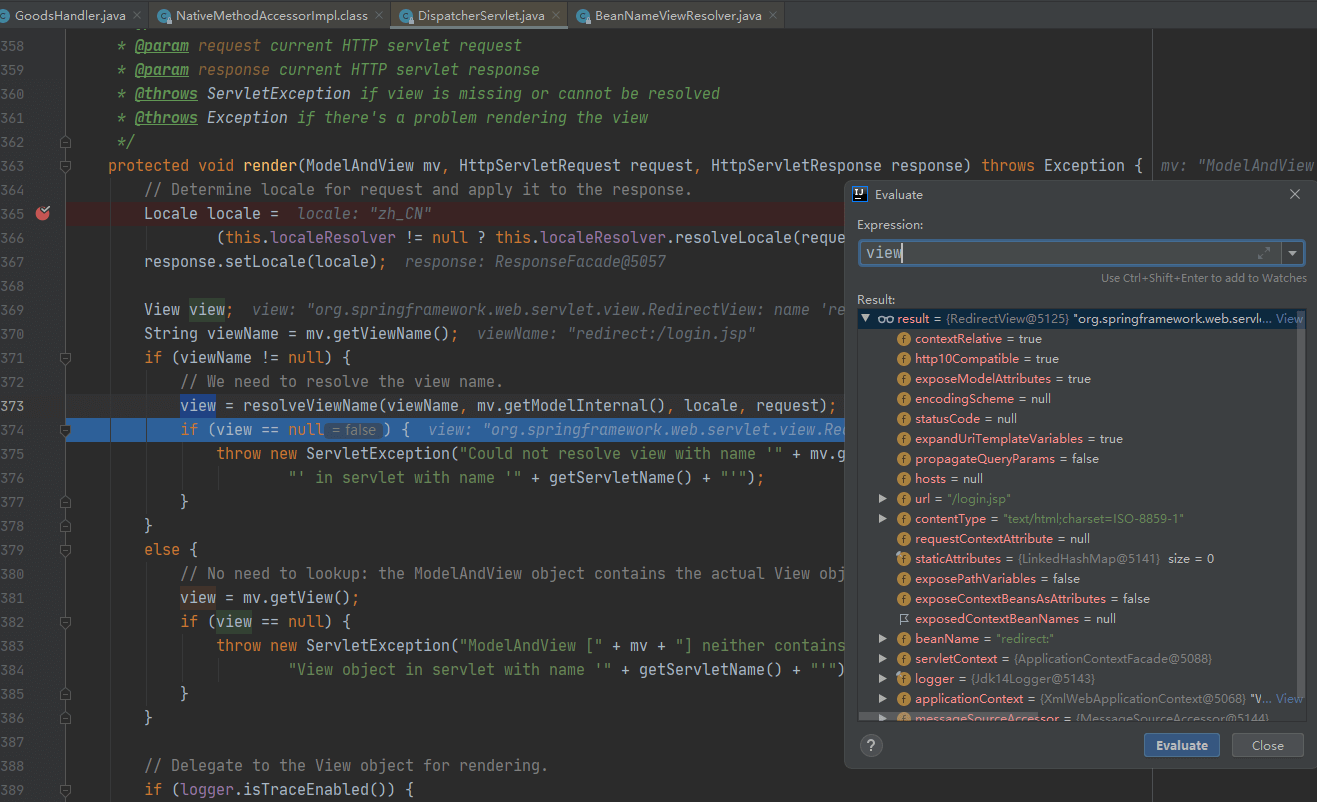Image resolution: width=1317 pixels, height=802 pixels.
Task: Fold the Javadoc end marker at line 362
Action: click(66, 142)
